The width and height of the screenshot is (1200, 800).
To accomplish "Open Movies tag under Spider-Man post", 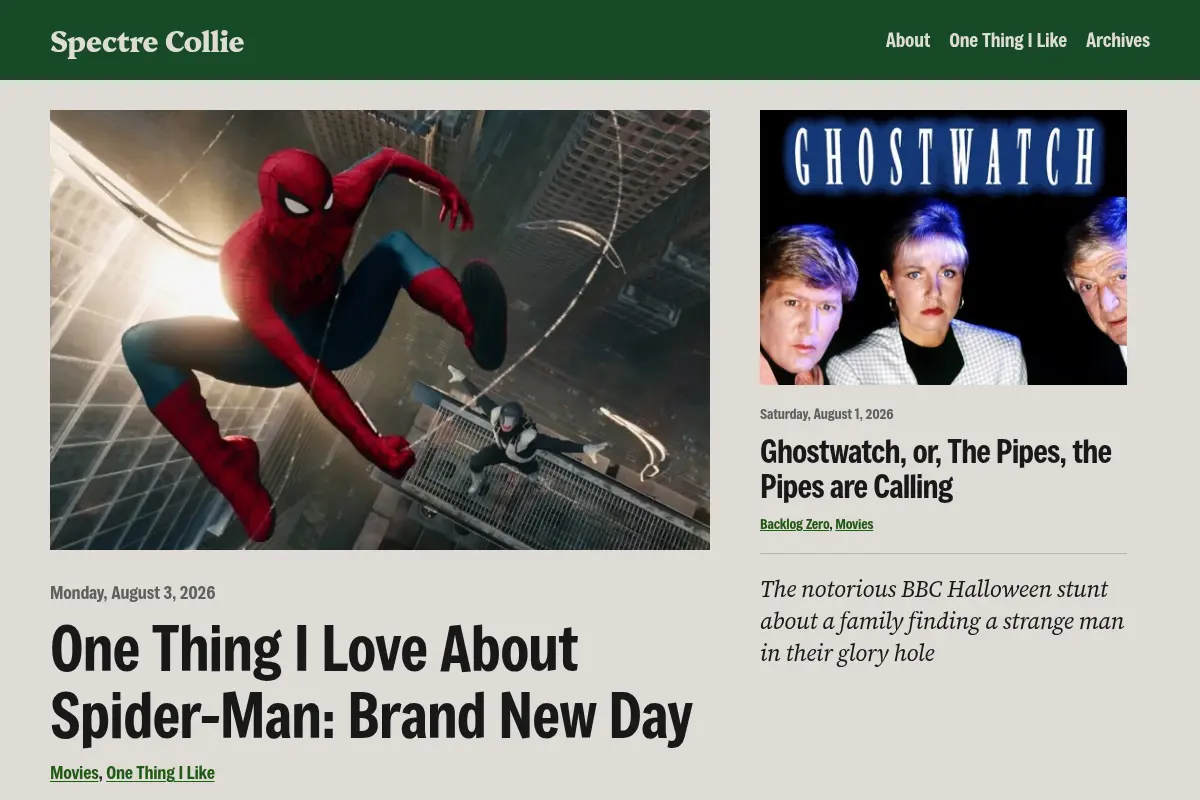I will tap(74, 773).
